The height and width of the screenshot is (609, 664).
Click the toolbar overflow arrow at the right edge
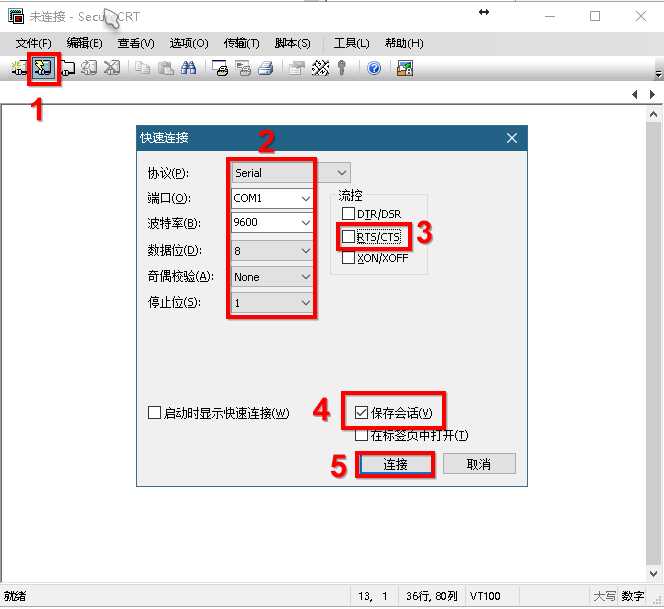point(658,74)
